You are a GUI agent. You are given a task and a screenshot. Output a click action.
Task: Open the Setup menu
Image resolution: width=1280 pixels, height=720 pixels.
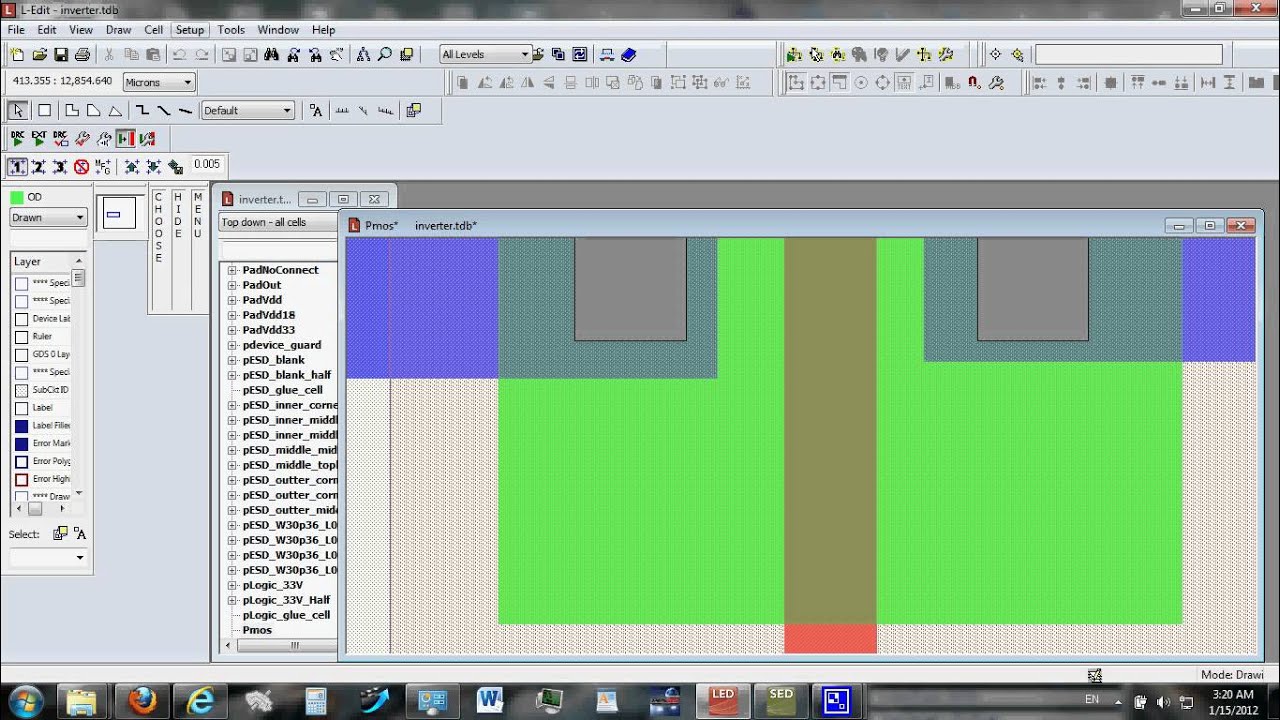189,30
